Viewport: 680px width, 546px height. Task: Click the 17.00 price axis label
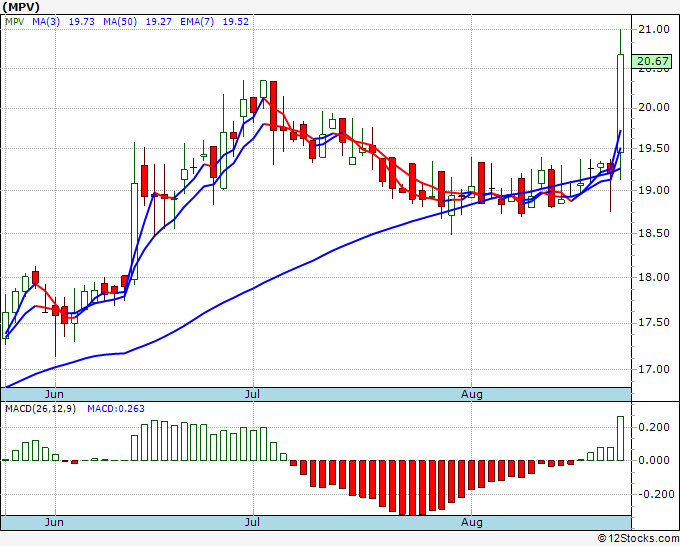654,369
